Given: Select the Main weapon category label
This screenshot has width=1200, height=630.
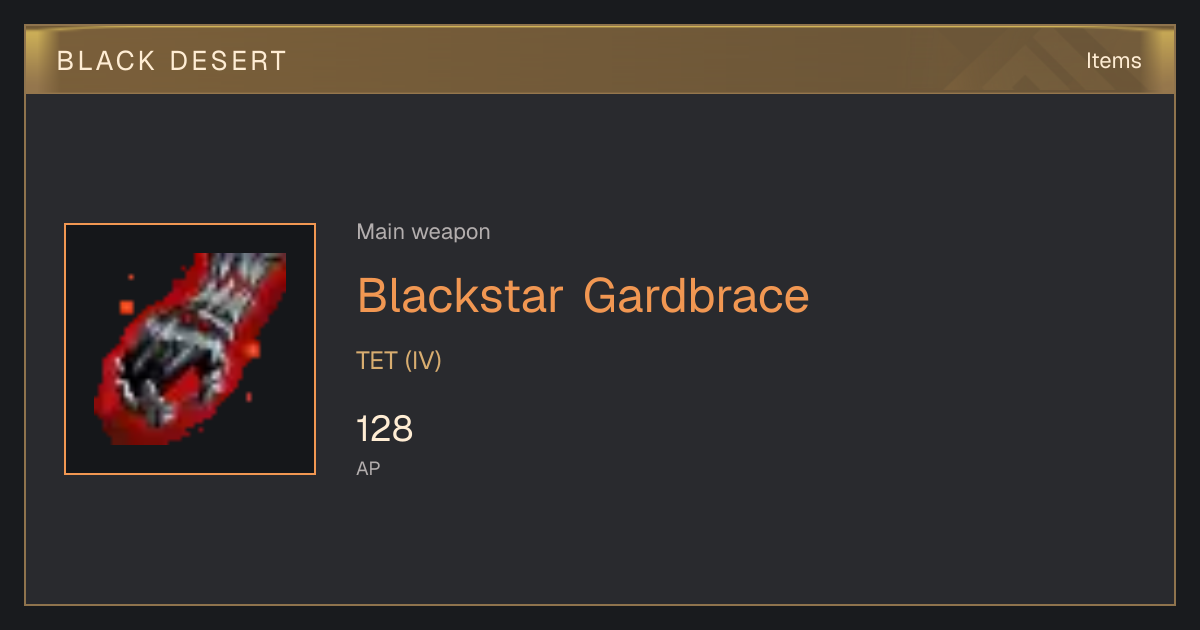Looking at the screenshot, I should pyautogui.click(x=423, y=232).
